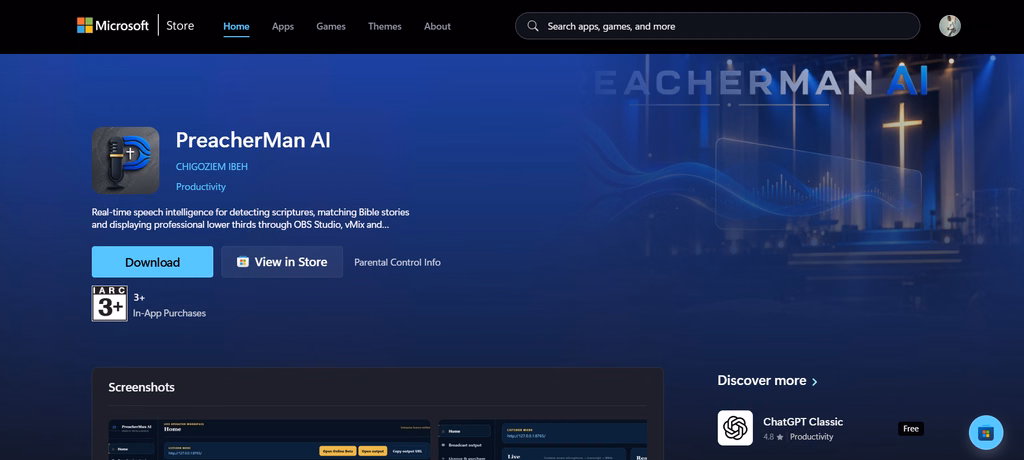Click the Screenshots heading
The height and width of the screenshot is (460, 1024).
142,387
